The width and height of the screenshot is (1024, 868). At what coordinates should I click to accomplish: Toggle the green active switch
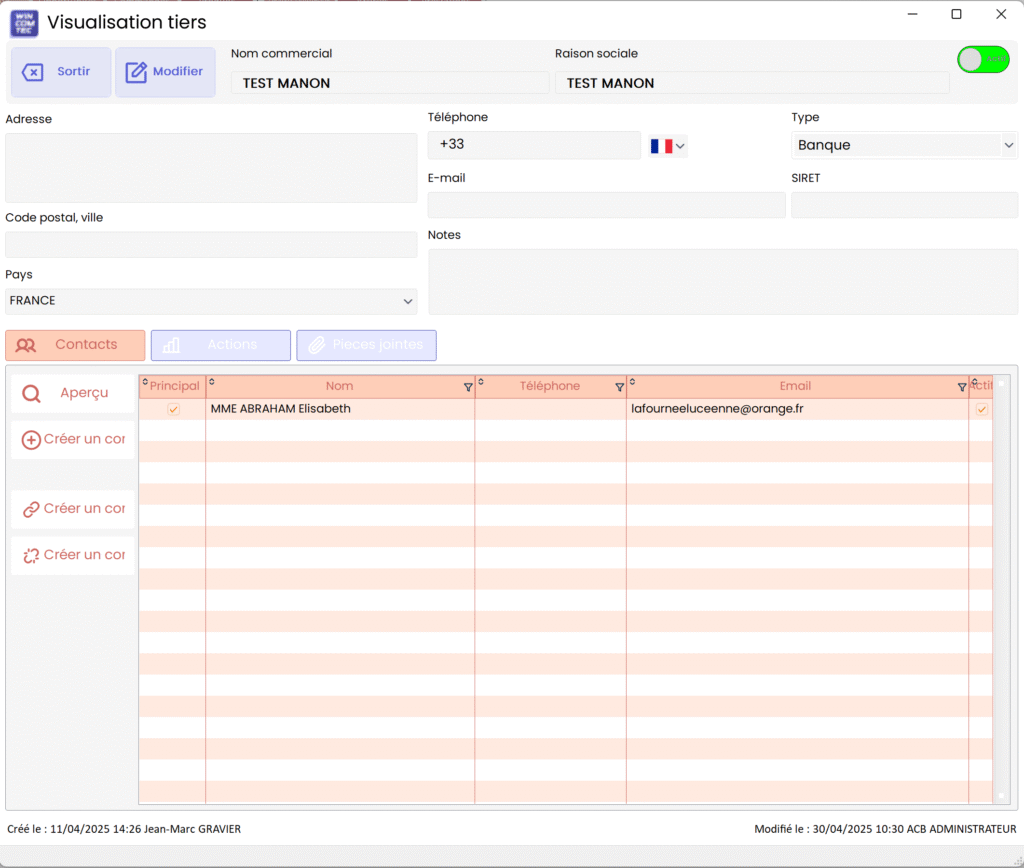[983, 60]
